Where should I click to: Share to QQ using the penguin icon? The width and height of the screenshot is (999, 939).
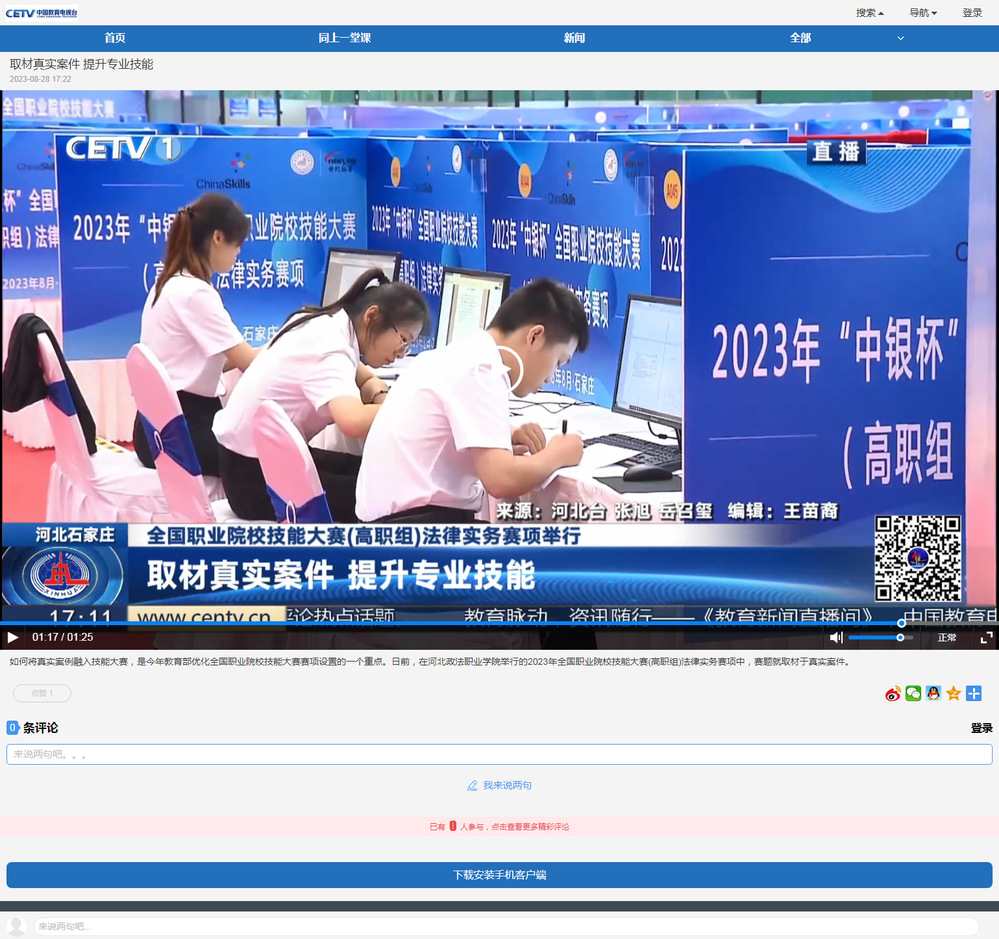933,694
